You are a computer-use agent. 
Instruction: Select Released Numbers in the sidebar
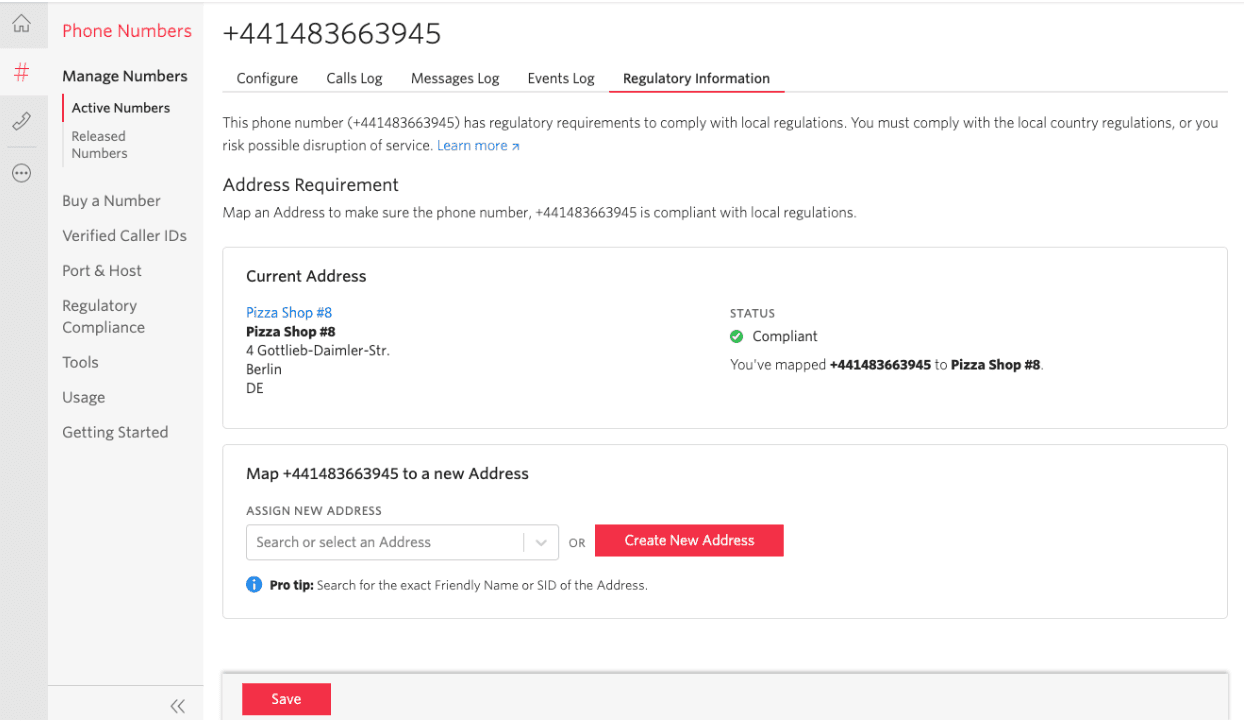99,145
